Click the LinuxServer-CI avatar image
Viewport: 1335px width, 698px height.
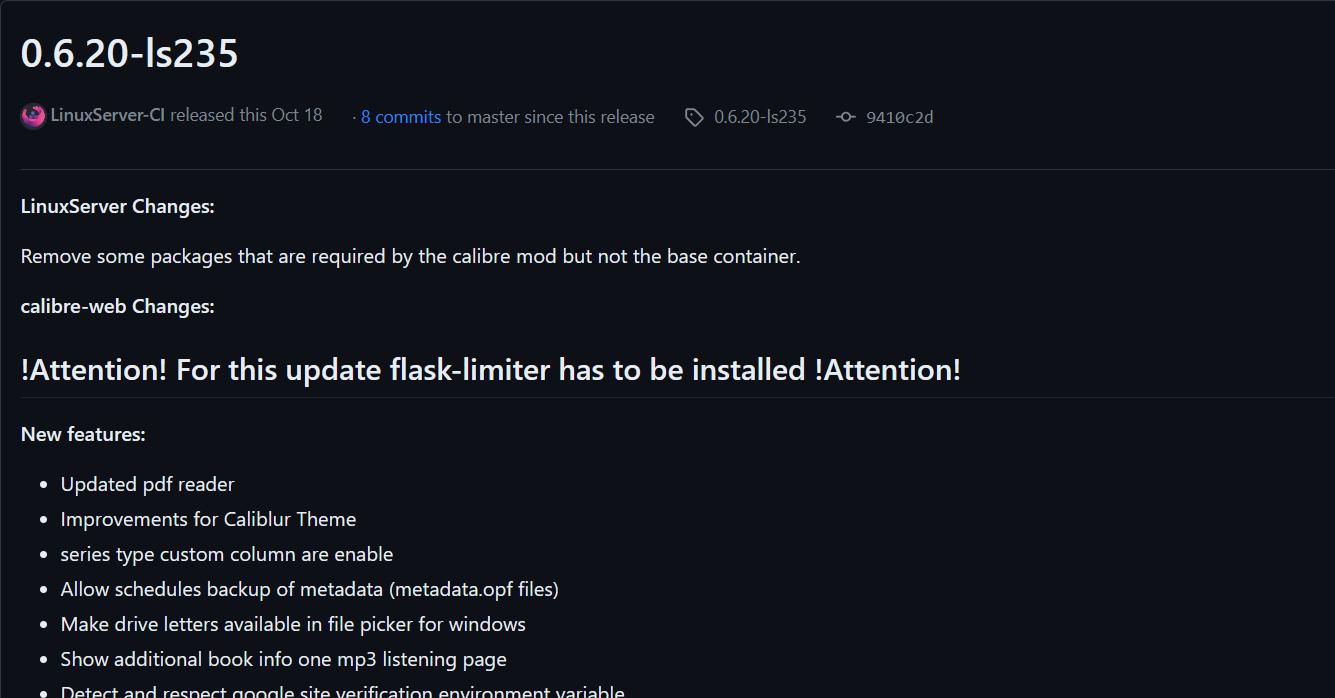[33, 116]
